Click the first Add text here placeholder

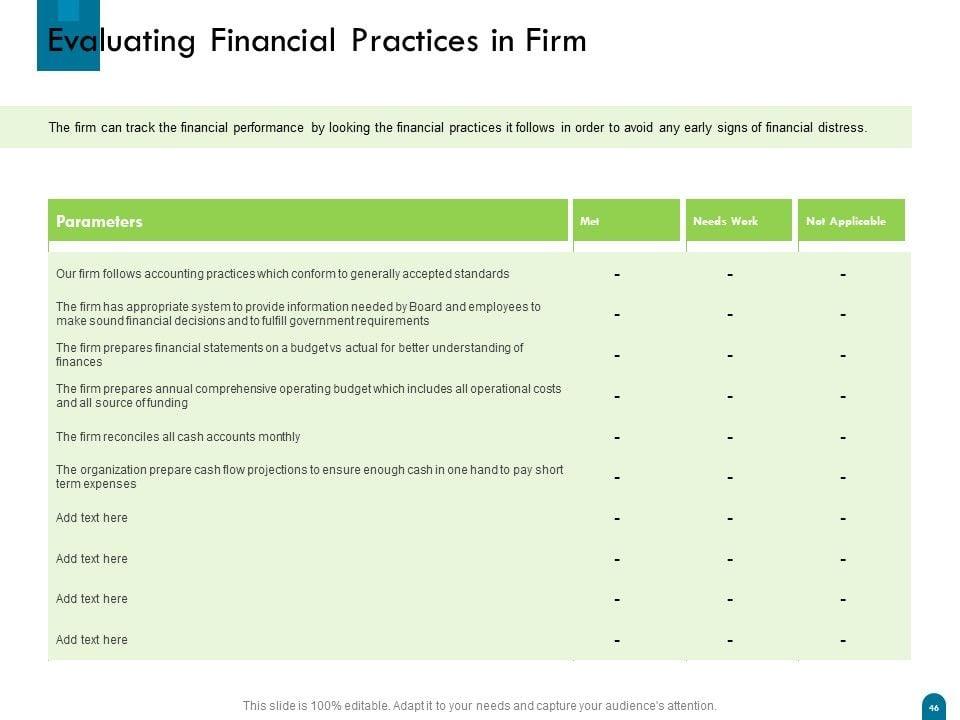tap(92, 518)
